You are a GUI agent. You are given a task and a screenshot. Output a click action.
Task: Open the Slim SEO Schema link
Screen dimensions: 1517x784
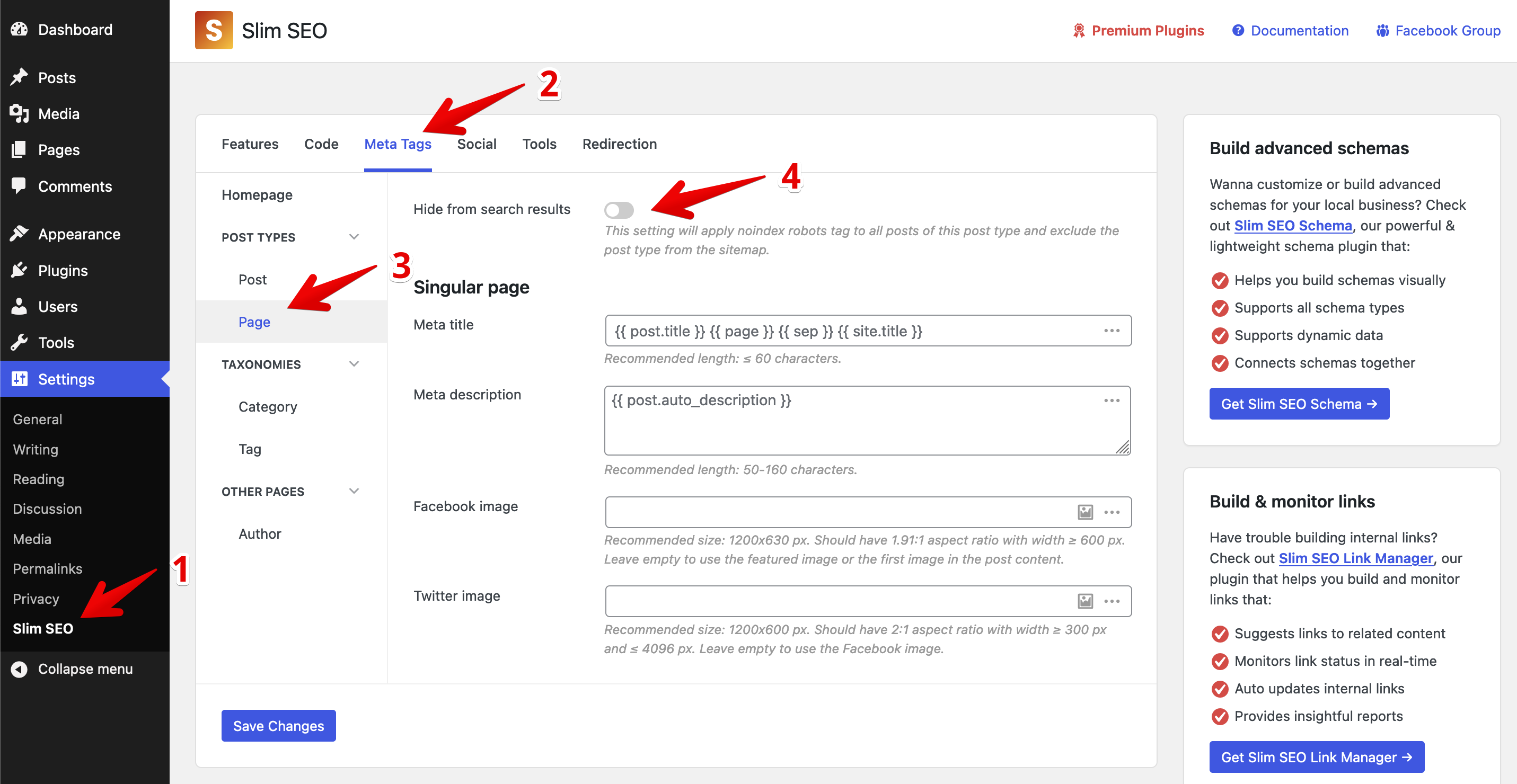coord(1293,226)
